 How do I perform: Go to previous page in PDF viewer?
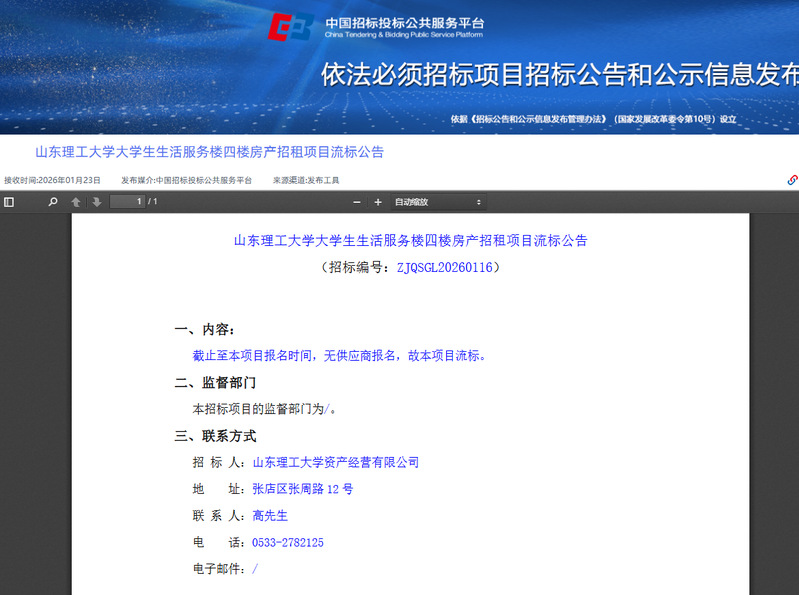pos(76,202)
